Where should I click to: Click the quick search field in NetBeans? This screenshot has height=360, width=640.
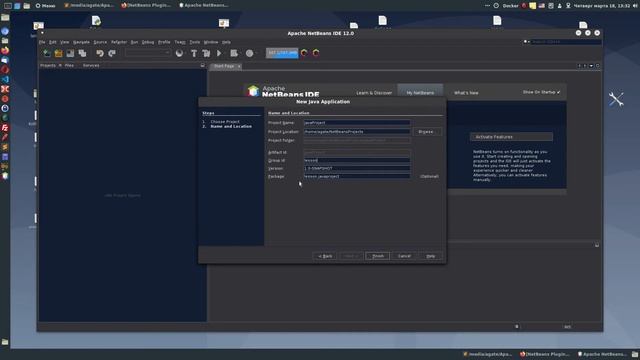(565, 42)
